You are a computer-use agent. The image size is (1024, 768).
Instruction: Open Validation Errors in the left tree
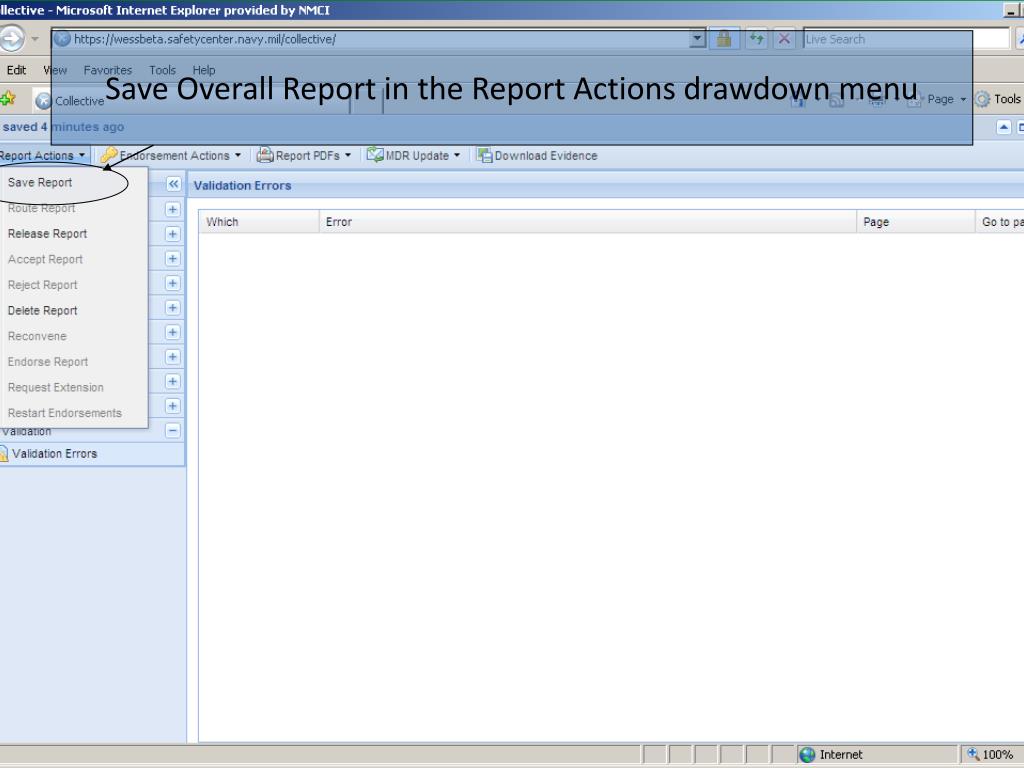click(54, 454)
